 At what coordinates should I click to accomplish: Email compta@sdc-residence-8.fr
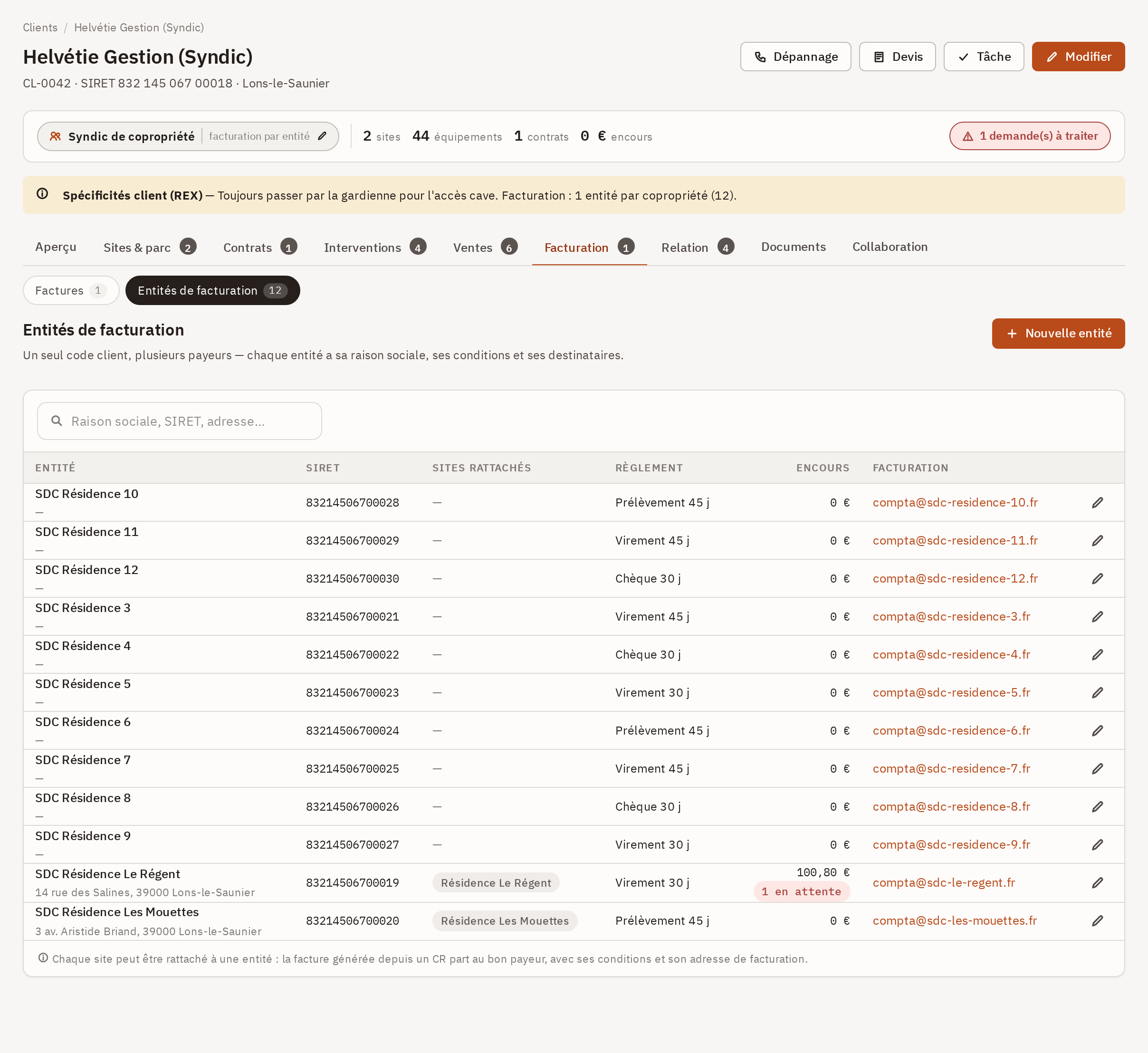tap(951, 806)
